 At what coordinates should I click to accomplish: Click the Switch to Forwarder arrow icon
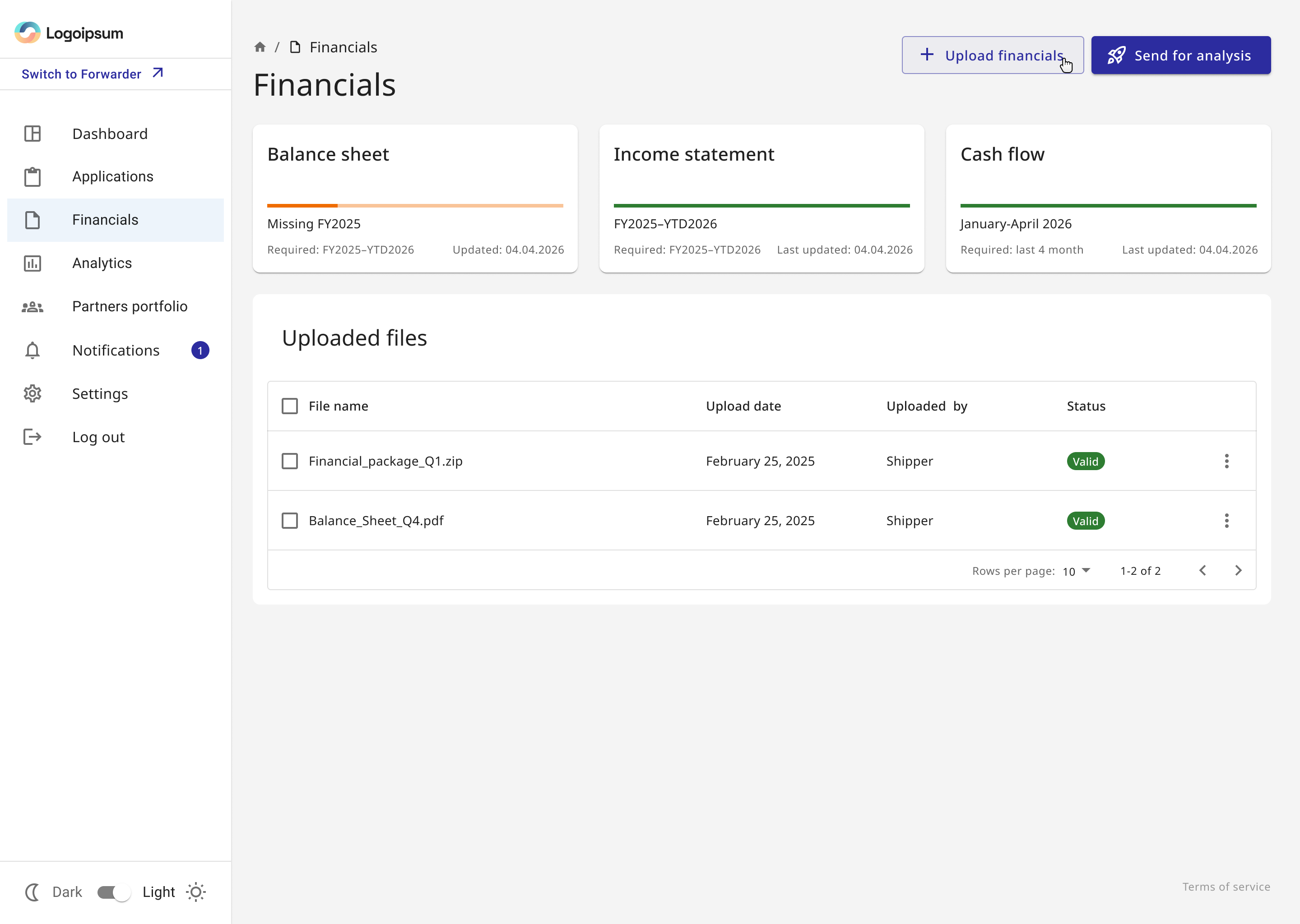158,73
